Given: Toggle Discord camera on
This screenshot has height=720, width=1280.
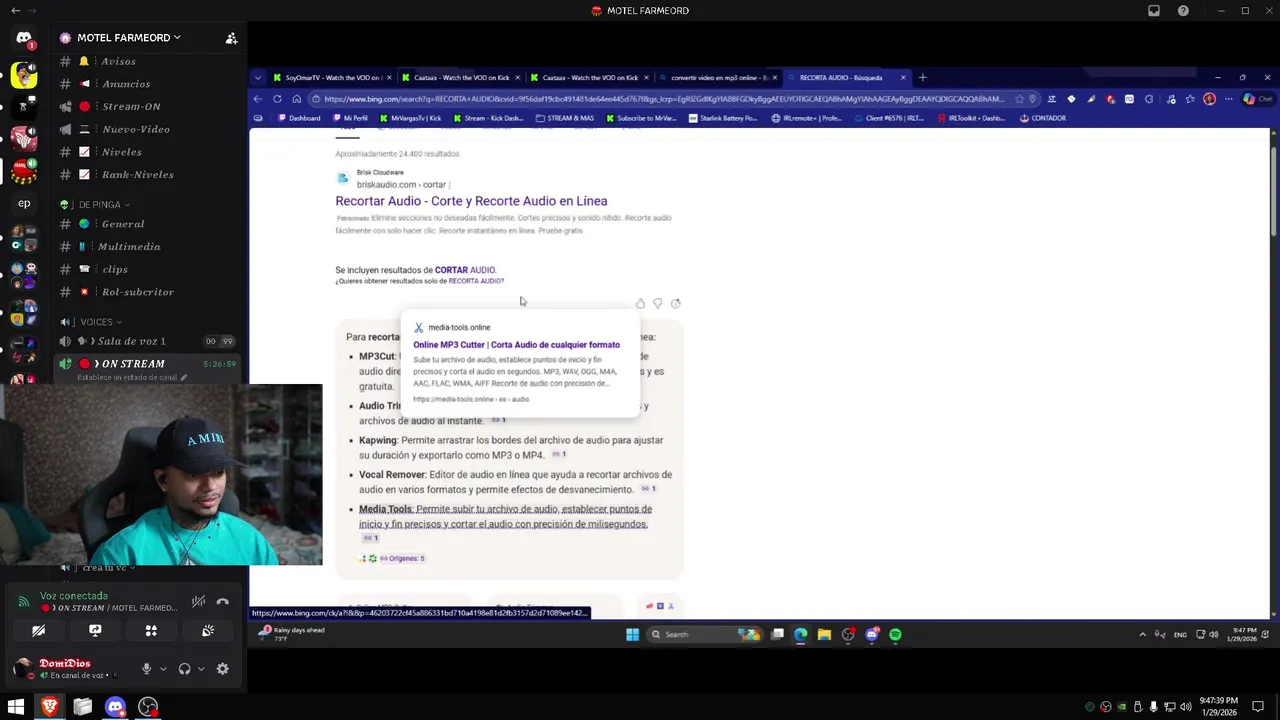Looking at the screenshot, I should (38, 631).
